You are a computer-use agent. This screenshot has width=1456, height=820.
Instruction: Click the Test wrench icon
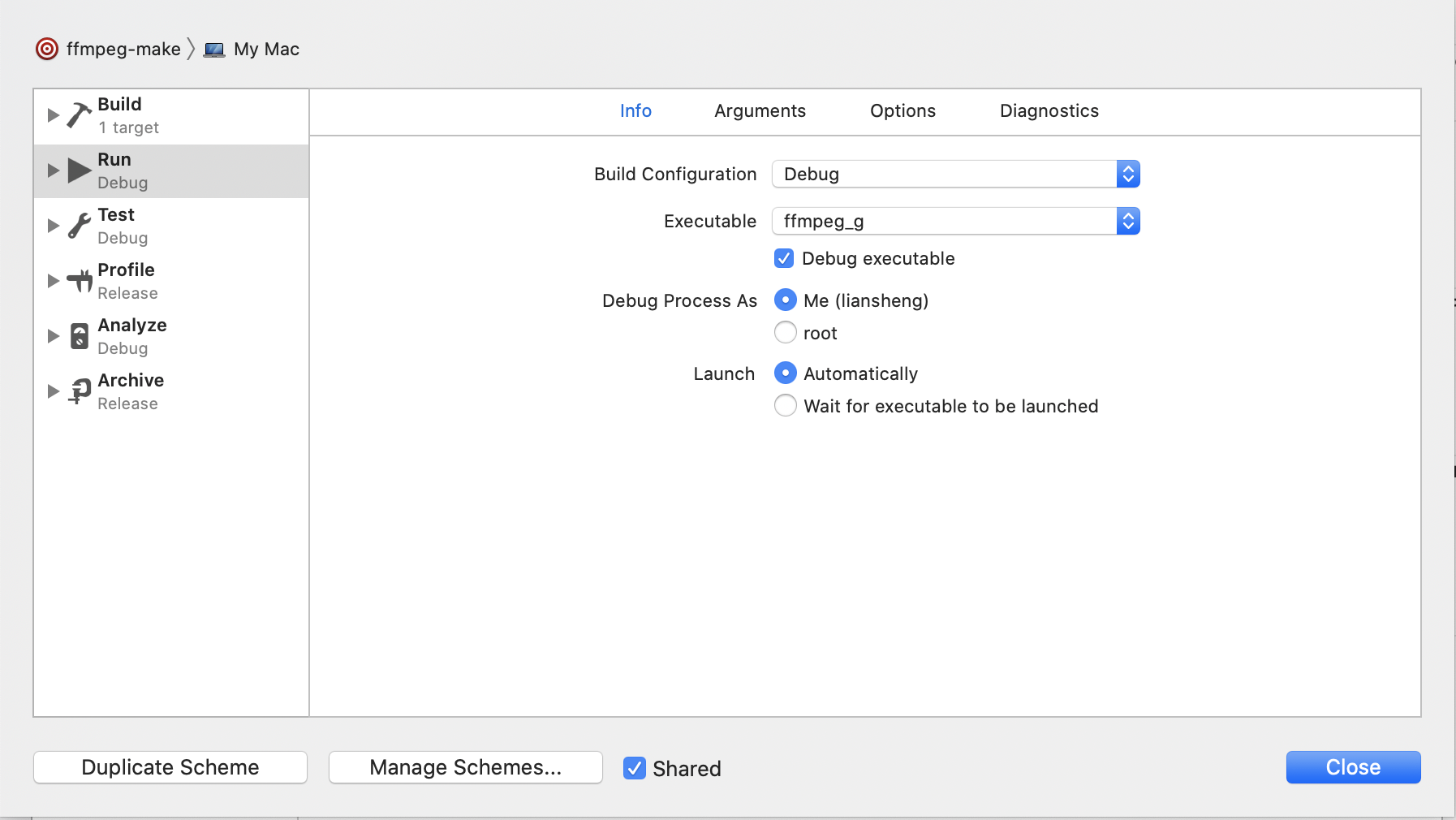(x=79, y=226)
